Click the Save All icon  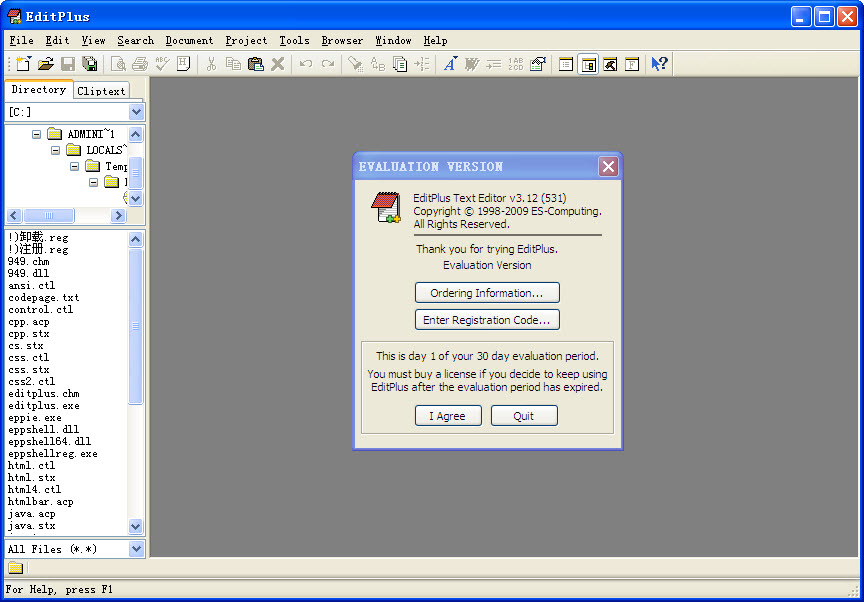coord(90,64)
